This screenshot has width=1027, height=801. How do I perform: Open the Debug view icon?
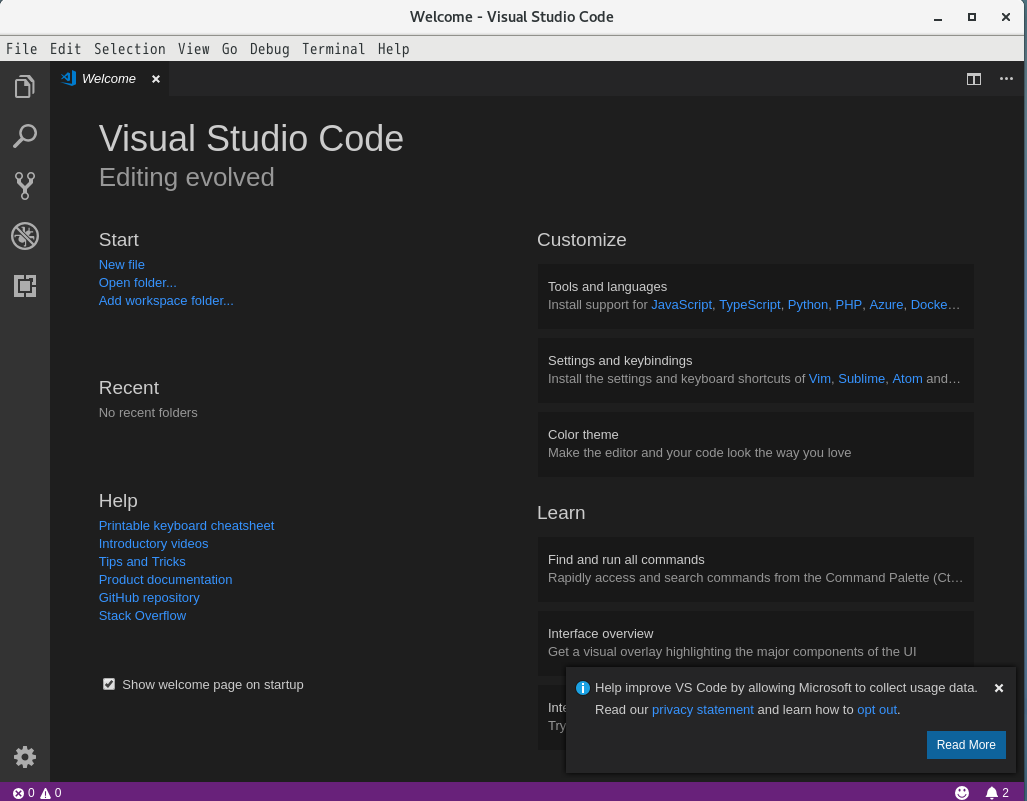click(x=24, y=236)
